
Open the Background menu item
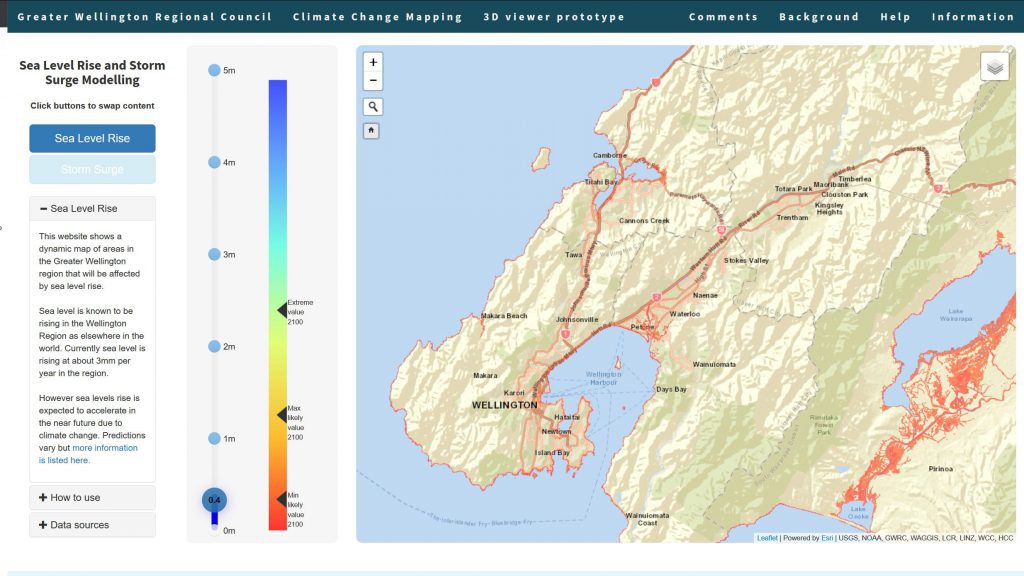[x=818, y=17]
